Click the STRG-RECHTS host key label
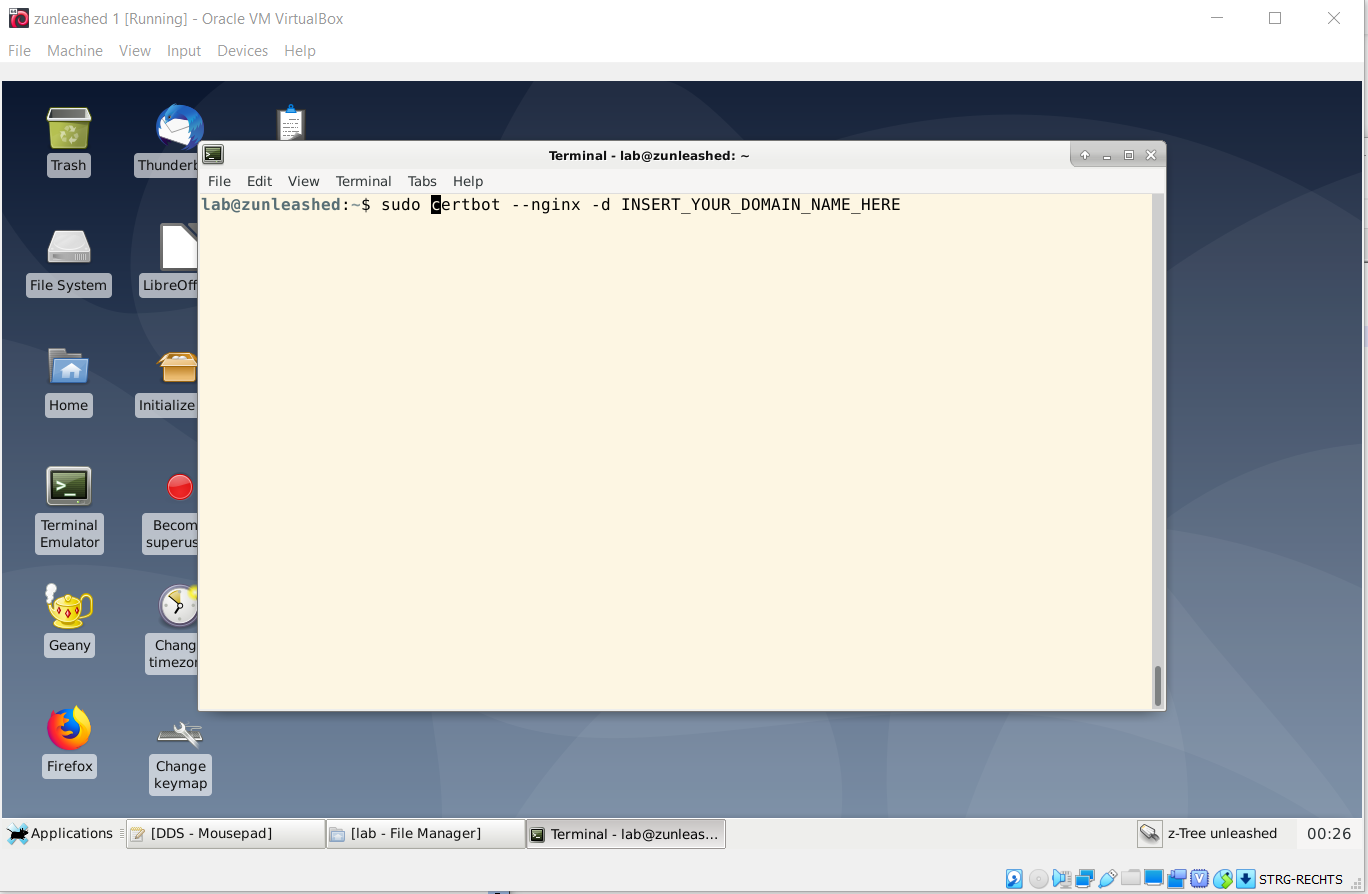 pos(1301,880)
